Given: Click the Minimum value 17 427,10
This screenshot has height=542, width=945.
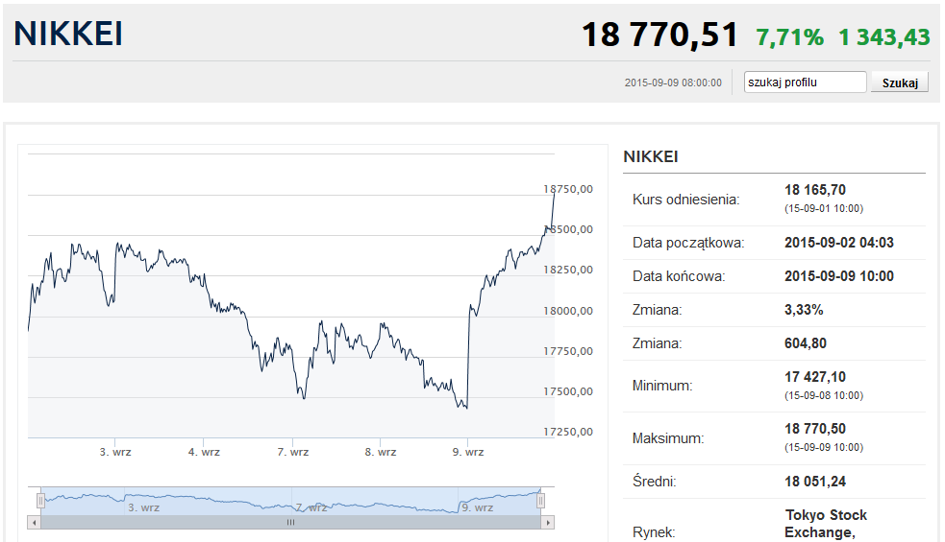Looking at the screenshot, I should click(815, 376).
